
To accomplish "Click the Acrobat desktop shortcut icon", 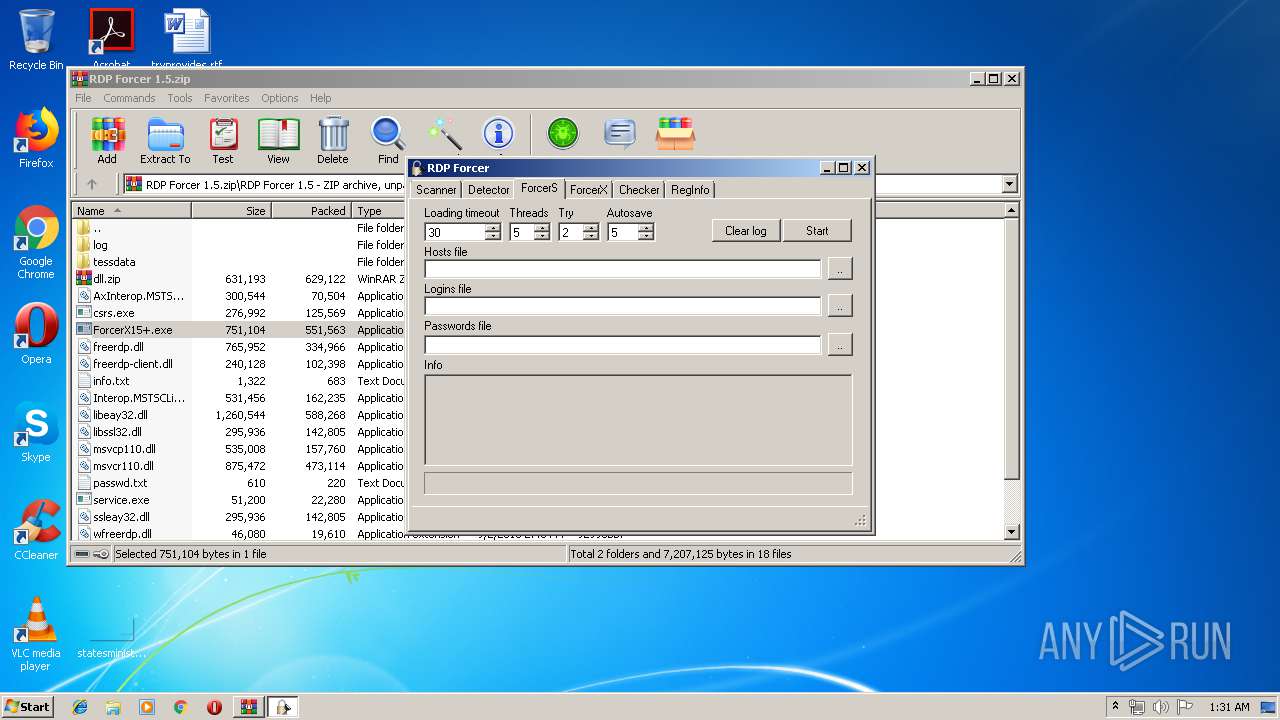I will 112,38.
